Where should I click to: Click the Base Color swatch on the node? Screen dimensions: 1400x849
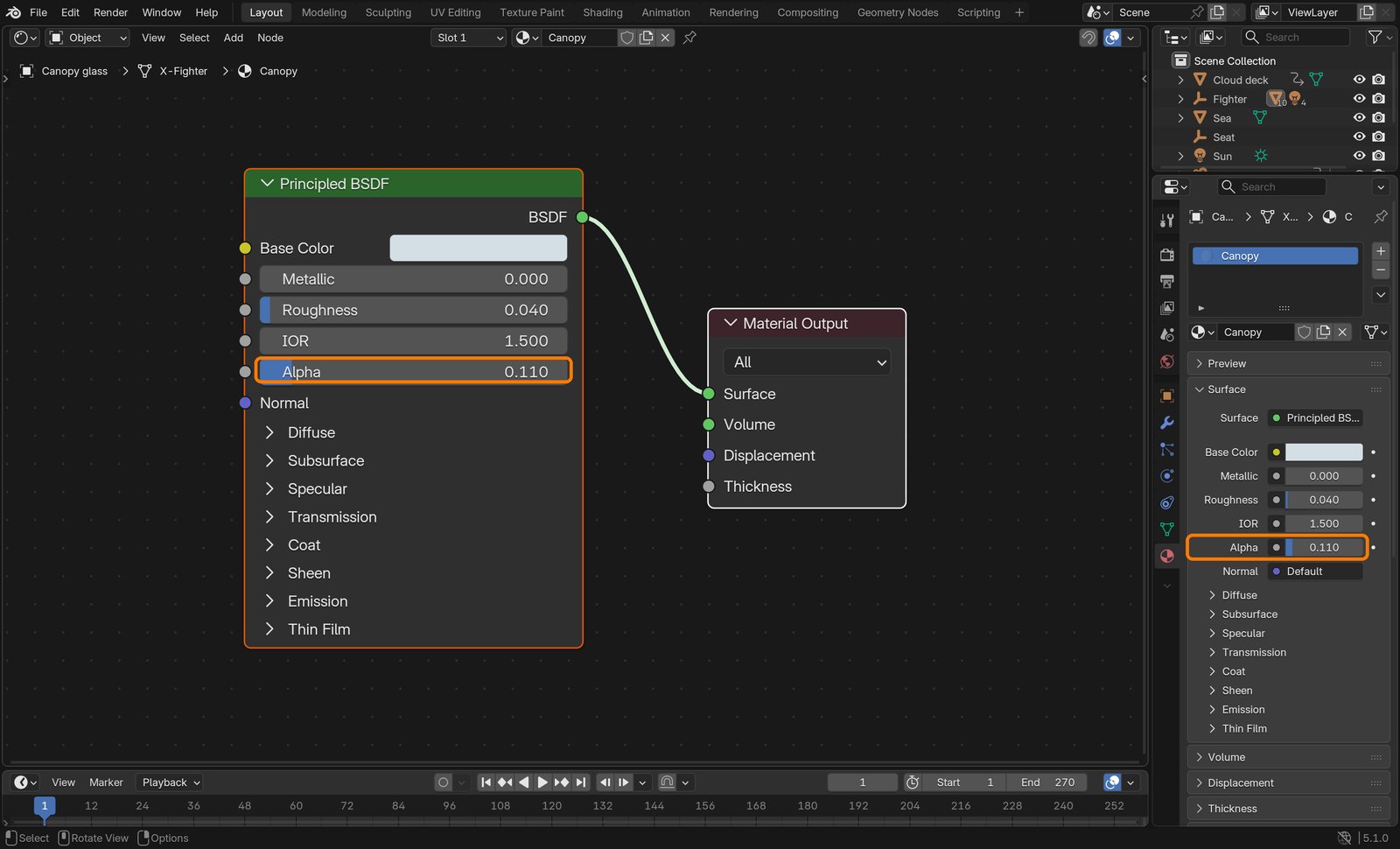pos(478,249)
